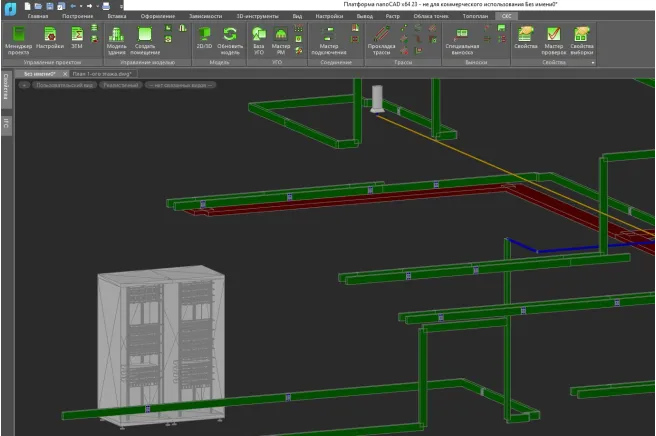
Task: Click Специальная выноска (Special Callout)
Action: coord(461,38)
